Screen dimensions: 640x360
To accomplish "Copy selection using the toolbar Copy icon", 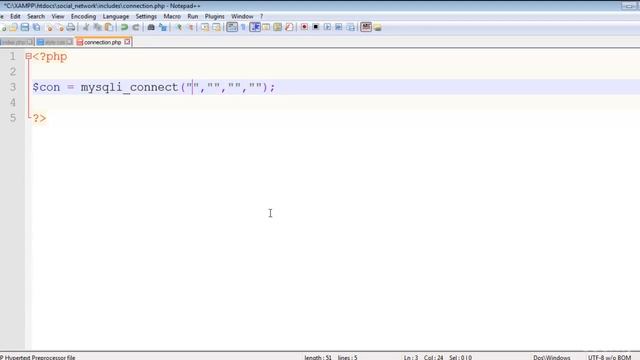I will (97, 27).
